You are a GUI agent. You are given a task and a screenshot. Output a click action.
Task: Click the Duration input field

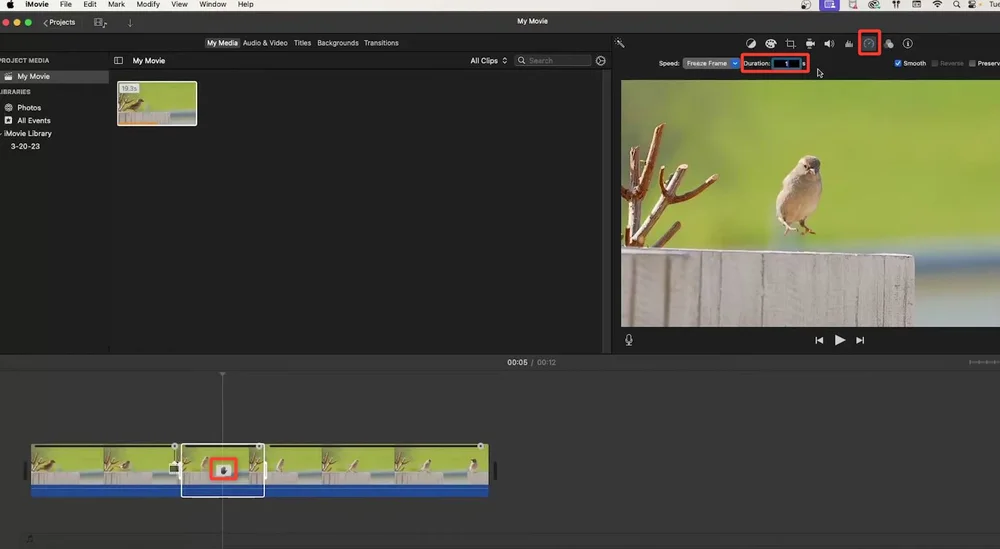tap(787, 63)
